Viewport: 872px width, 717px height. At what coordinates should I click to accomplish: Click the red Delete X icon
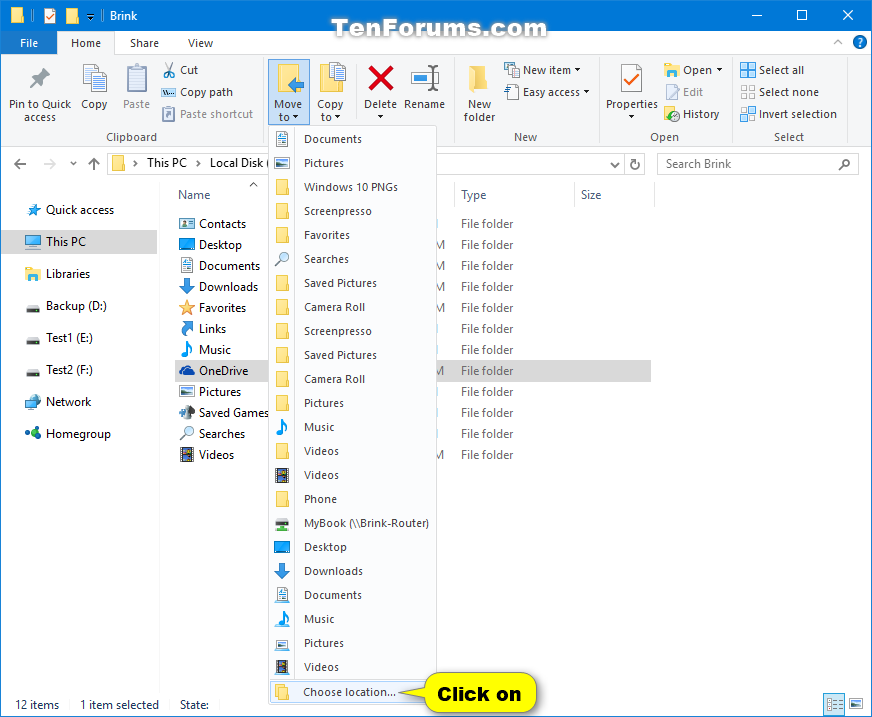click(380, 78)
